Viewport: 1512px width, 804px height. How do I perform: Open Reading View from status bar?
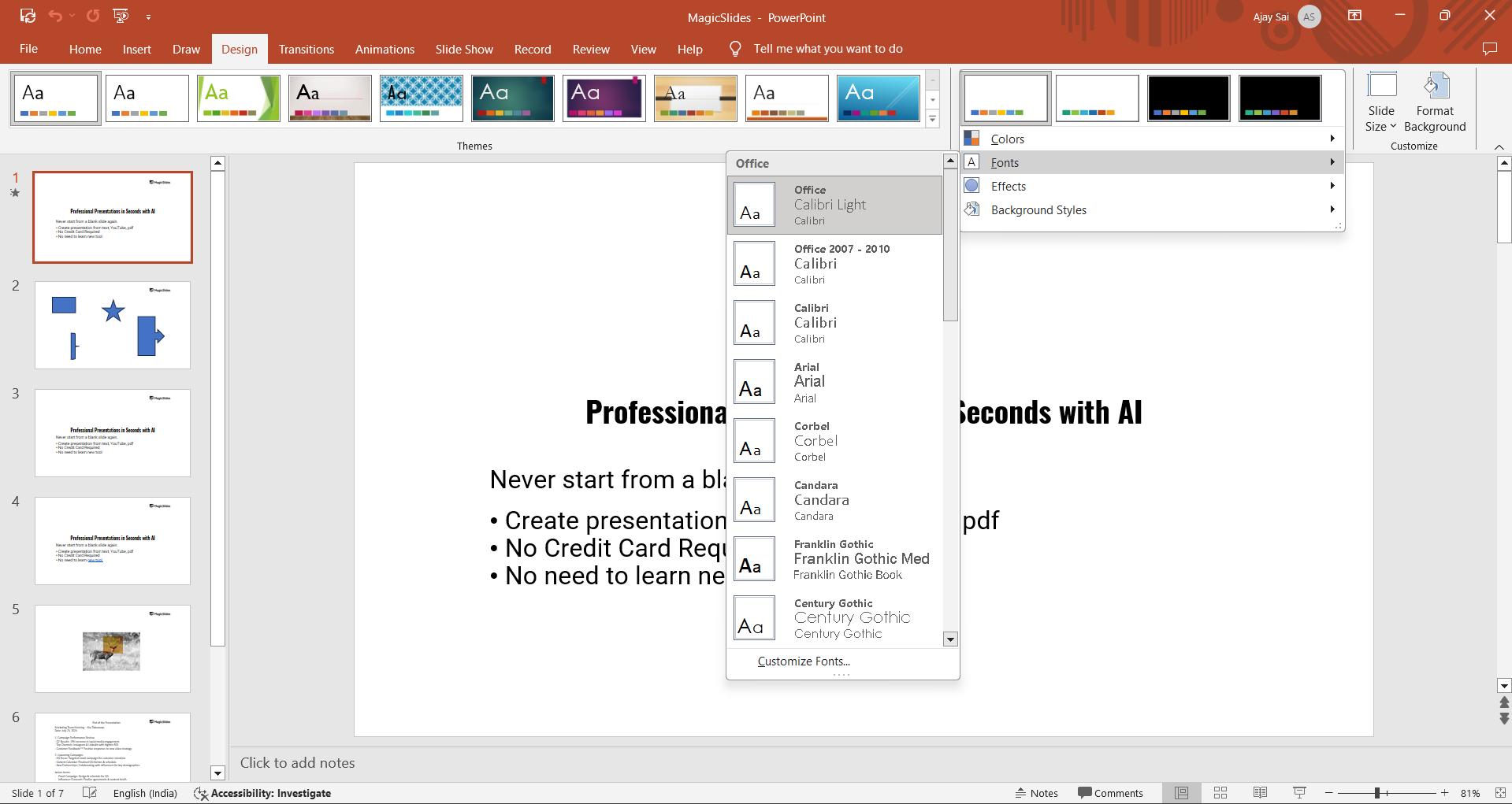coord(1260,793)
